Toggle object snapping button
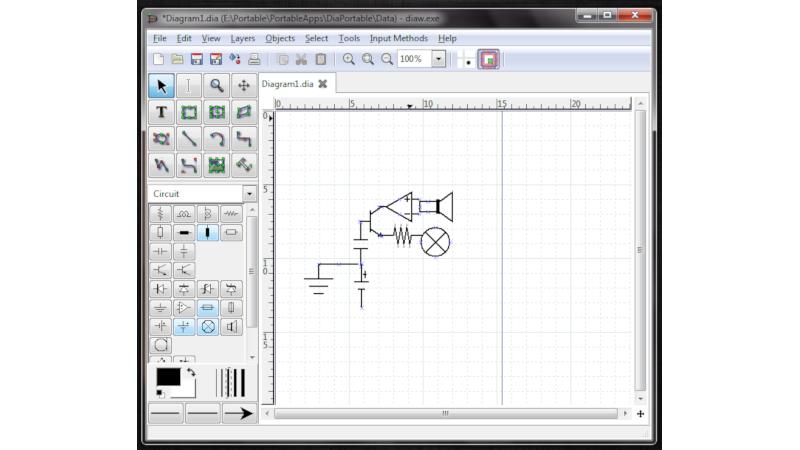 coord(488,60)
